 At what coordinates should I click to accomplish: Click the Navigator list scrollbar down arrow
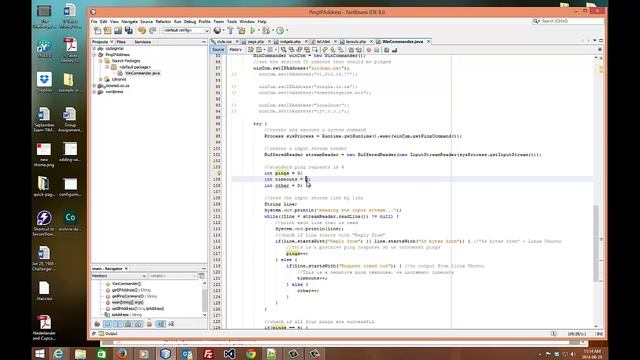click(204, 315)
